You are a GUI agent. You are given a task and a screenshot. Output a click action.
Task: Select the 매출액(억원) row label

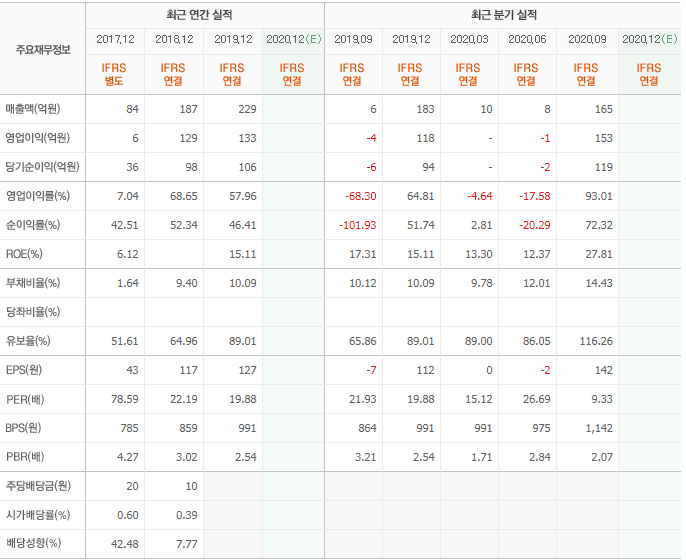click(33, 109)
